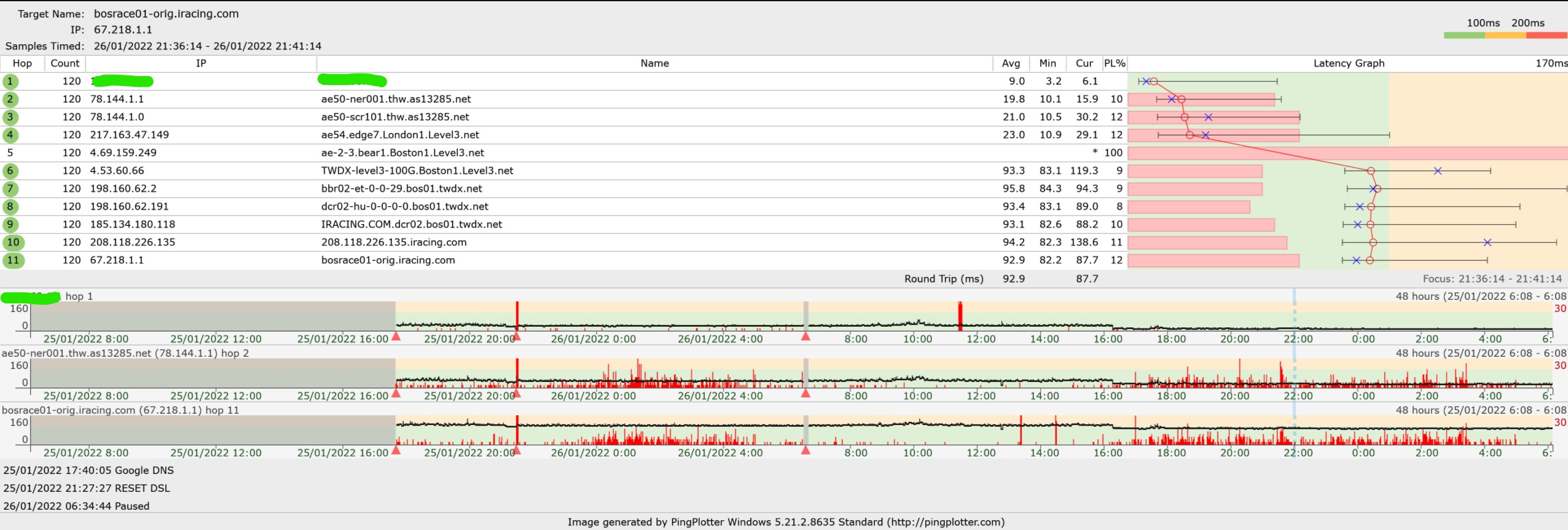Viewport: 1568px width, 530px height.
Task: Sort by the Hop column header
Action: (x=22, y=63)
